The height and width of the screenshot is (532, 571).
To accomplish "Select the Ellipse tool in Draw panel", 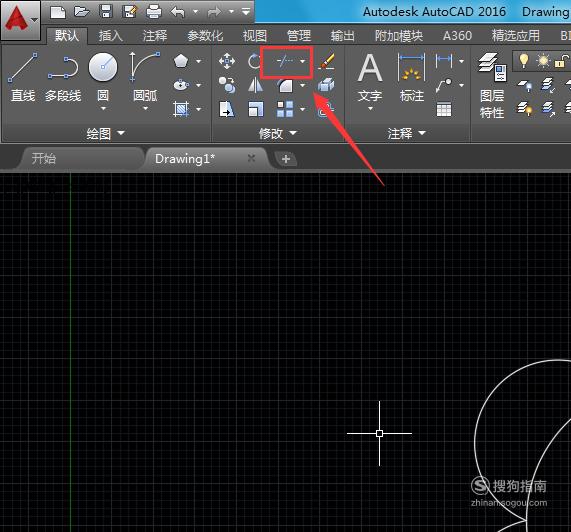I will pos(181,85).
